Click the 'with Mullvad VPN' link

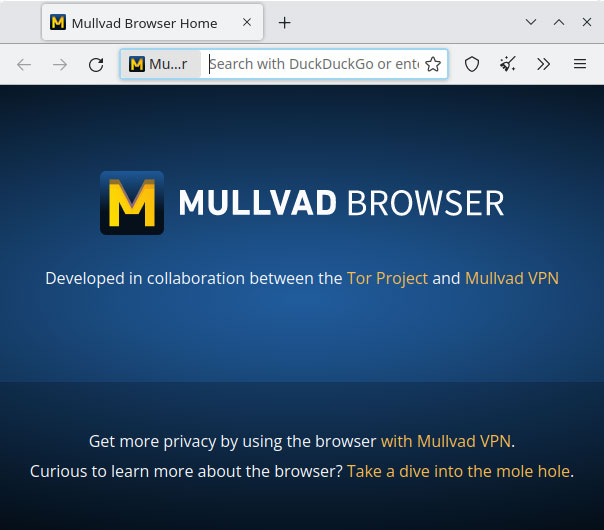pos(445,441)
